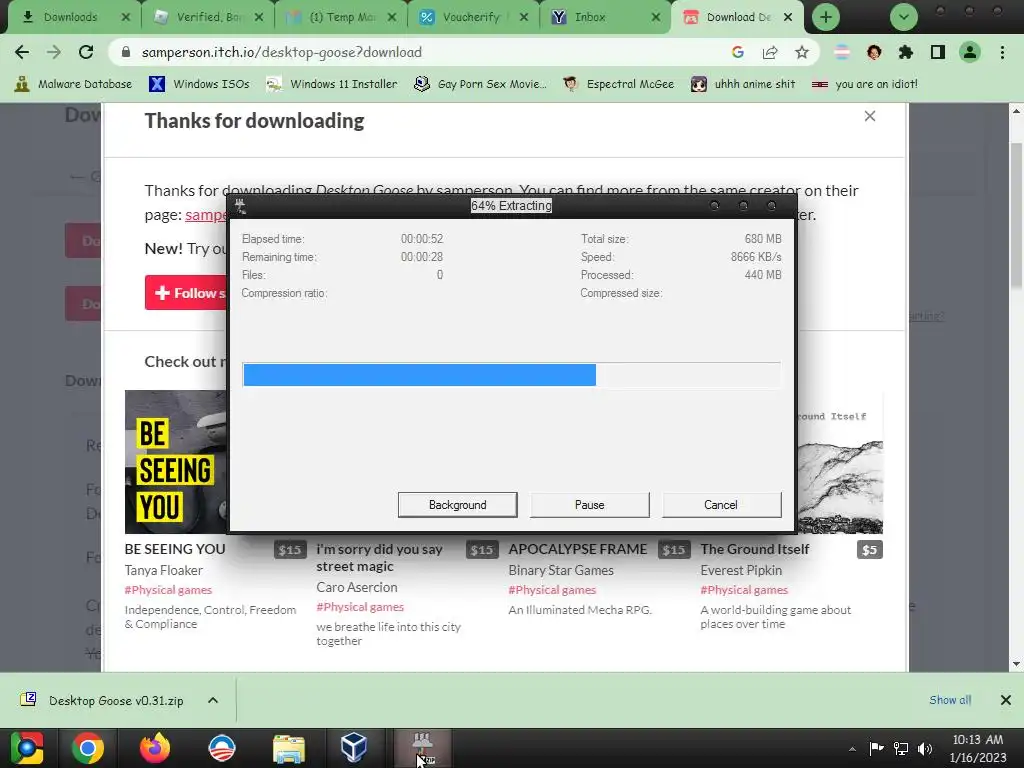
Task: Open APOCALYPSE FRAME game link
Action: [x=577, y=549]
